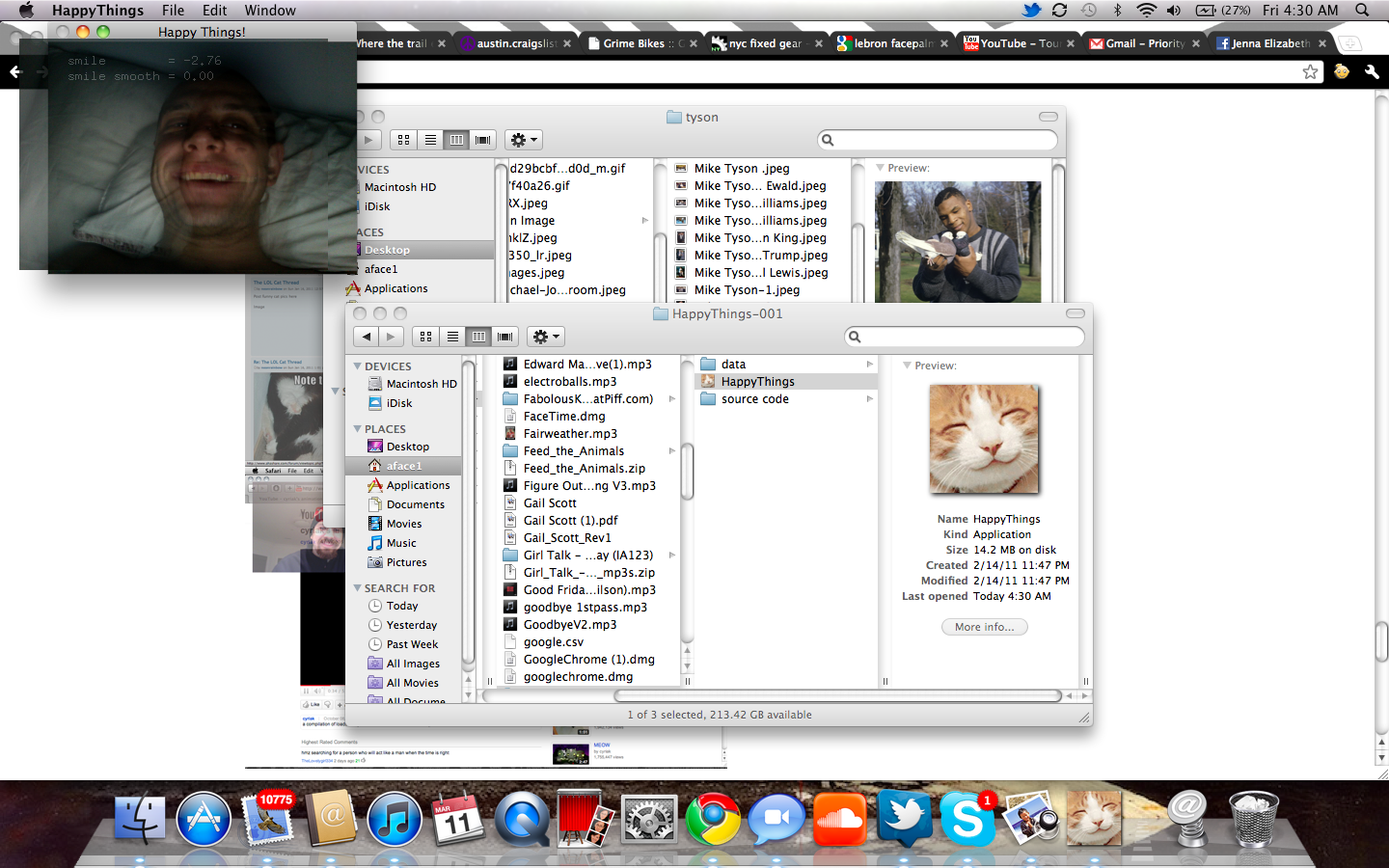The height and width of the screenshot is (868, 1389).
Task: Select Cover Flow view in tyson window
Action: pos(483,140)
